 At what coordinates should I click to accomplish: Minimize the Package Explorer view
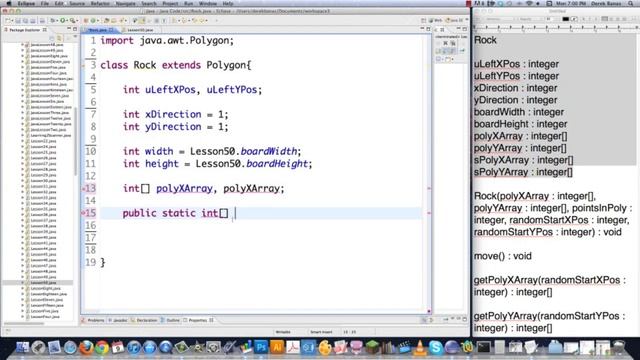(x=69, y=29)
